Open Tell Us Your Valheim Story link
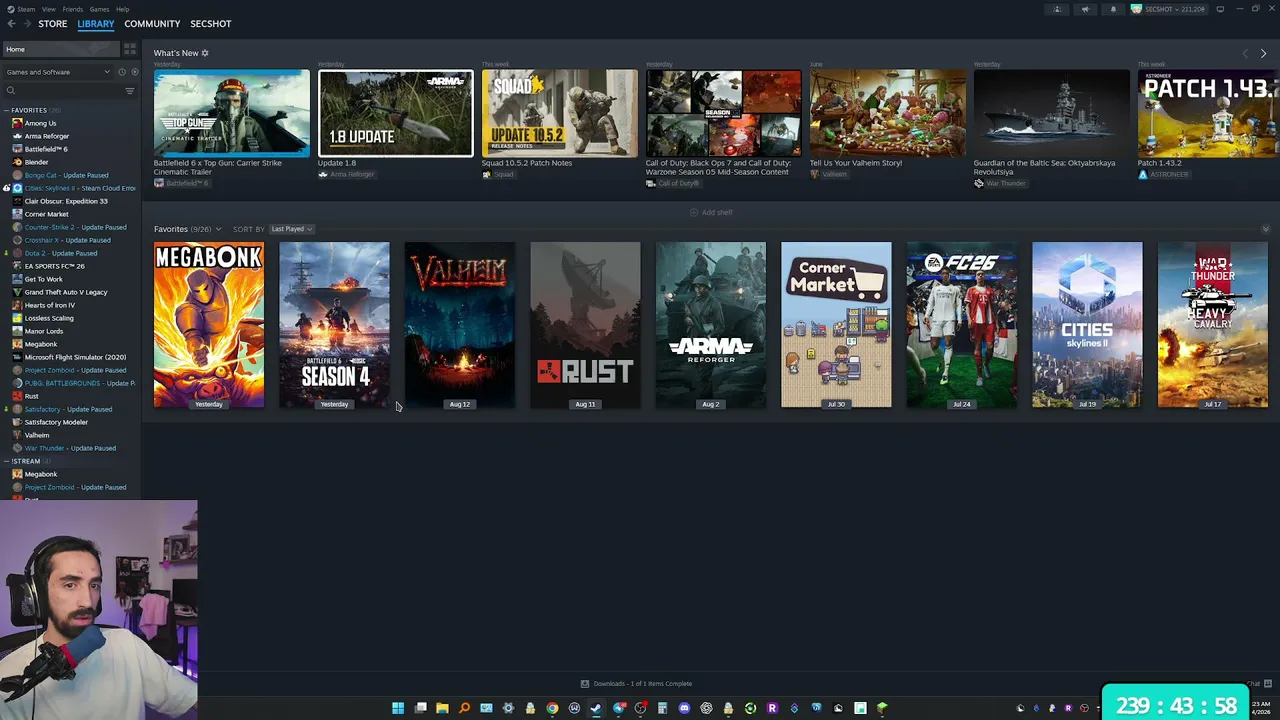The height and width of the screenshot is (720, 1280). [x=856, y=163]
